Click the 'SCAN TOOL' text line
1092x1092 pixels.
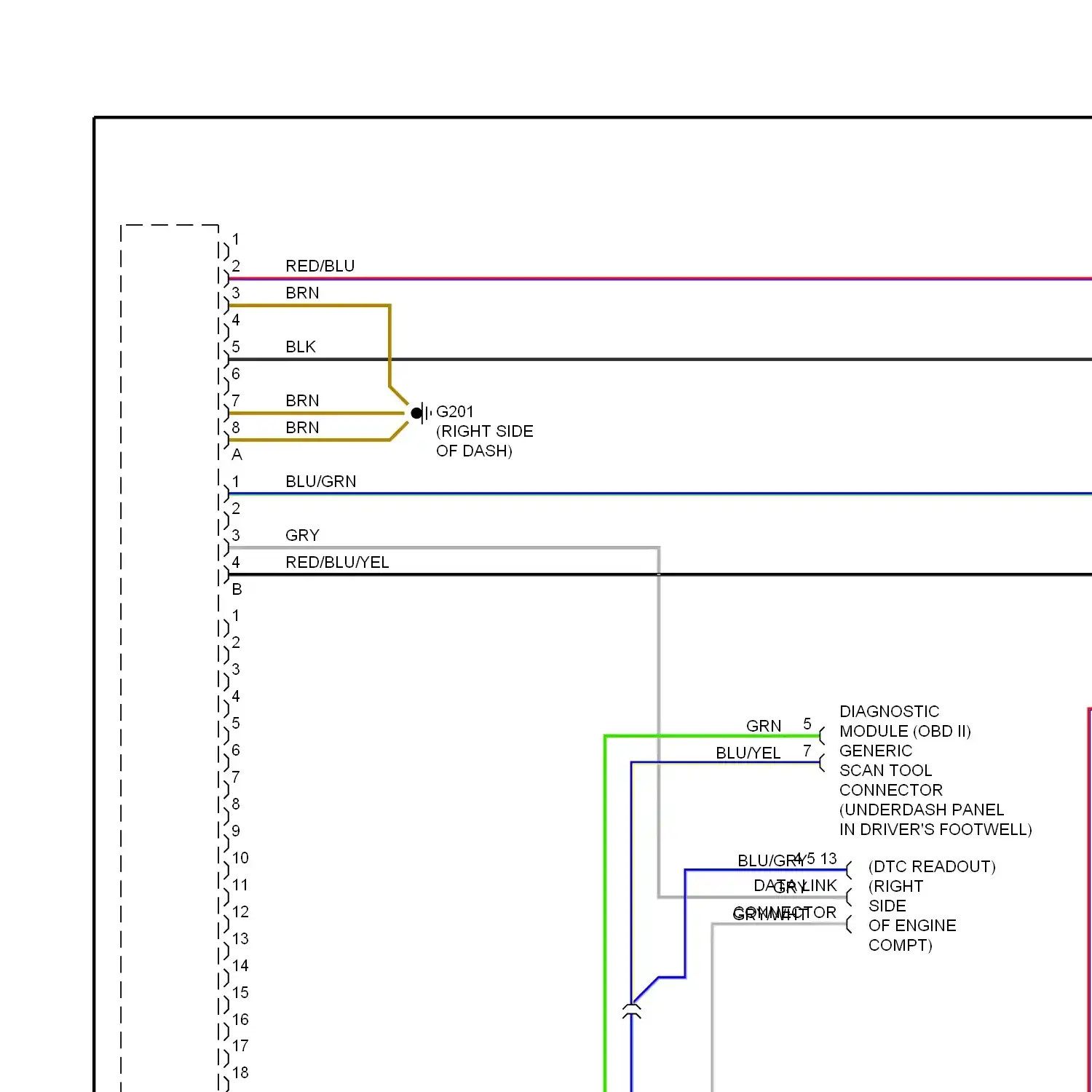pyautogui.click(x=886, y=770)
